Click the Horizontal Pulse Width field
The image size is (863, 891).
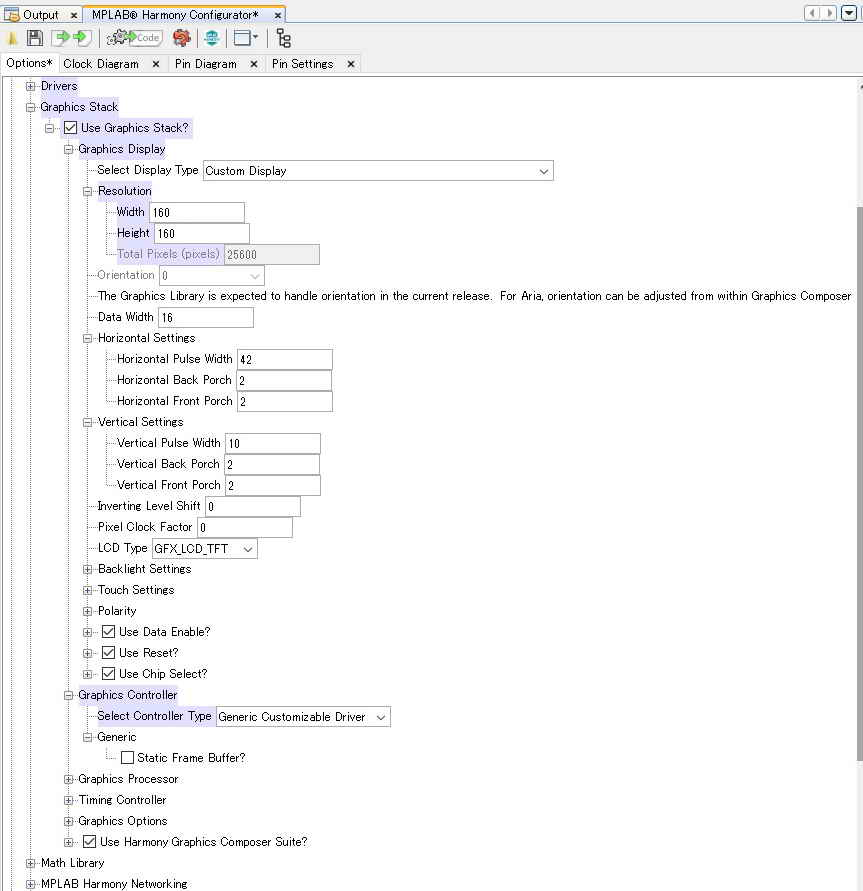click(x=285, y=360)
